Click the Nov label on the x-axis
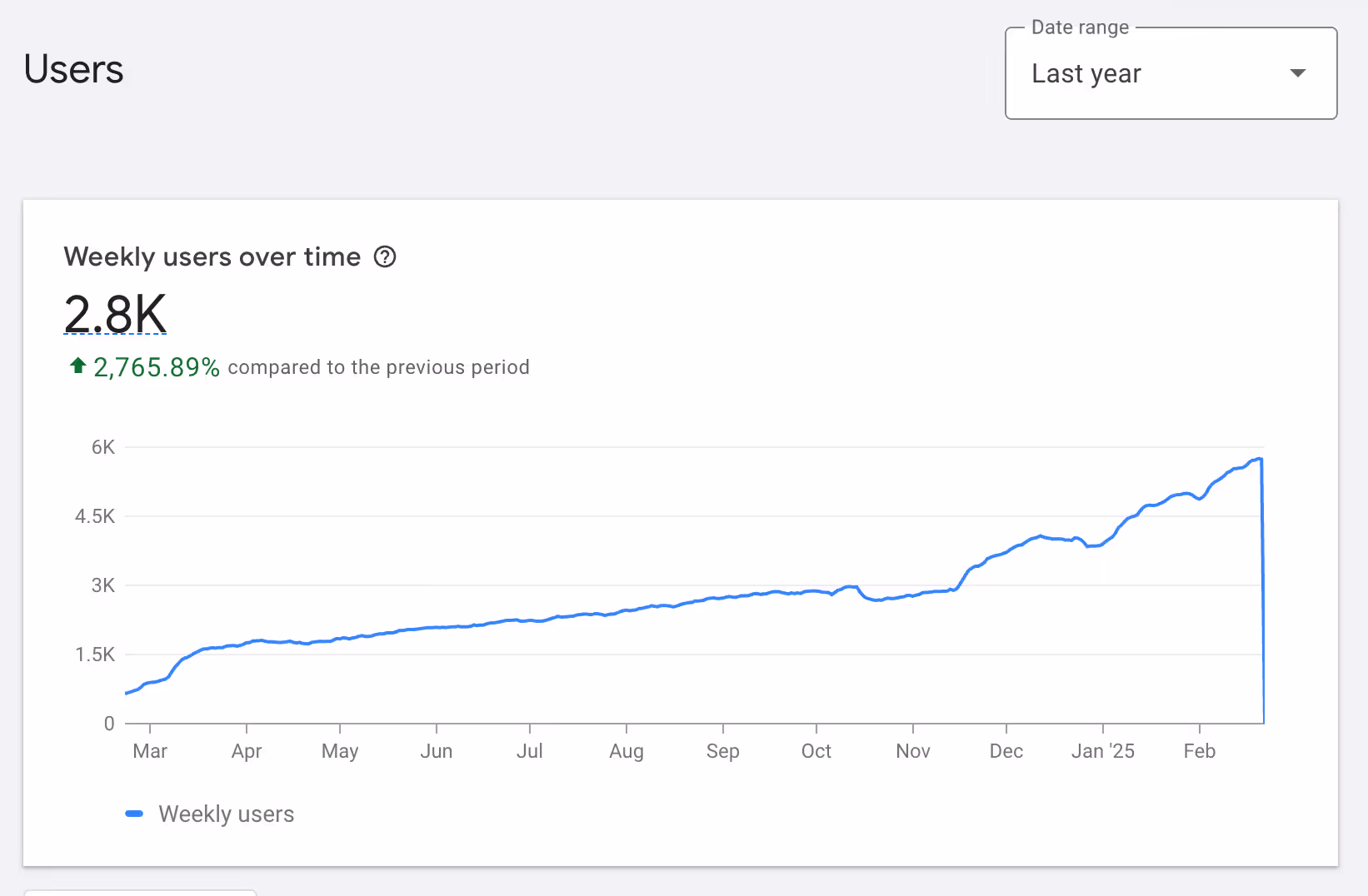This screenshot has width=1368, height=896. pyautogui.click(x=913, y=751)
